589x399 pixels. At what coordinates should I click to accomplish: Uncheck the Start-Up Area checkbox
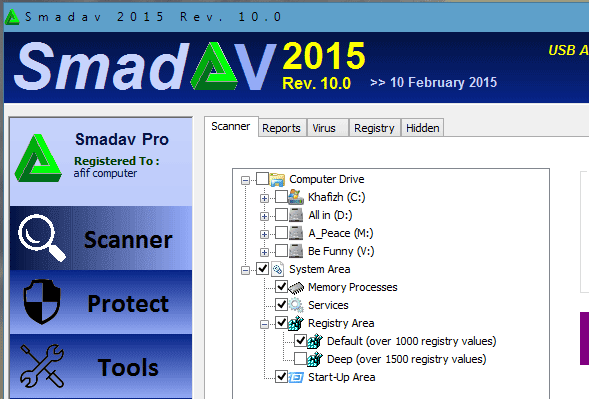click(x=281, y=376)
